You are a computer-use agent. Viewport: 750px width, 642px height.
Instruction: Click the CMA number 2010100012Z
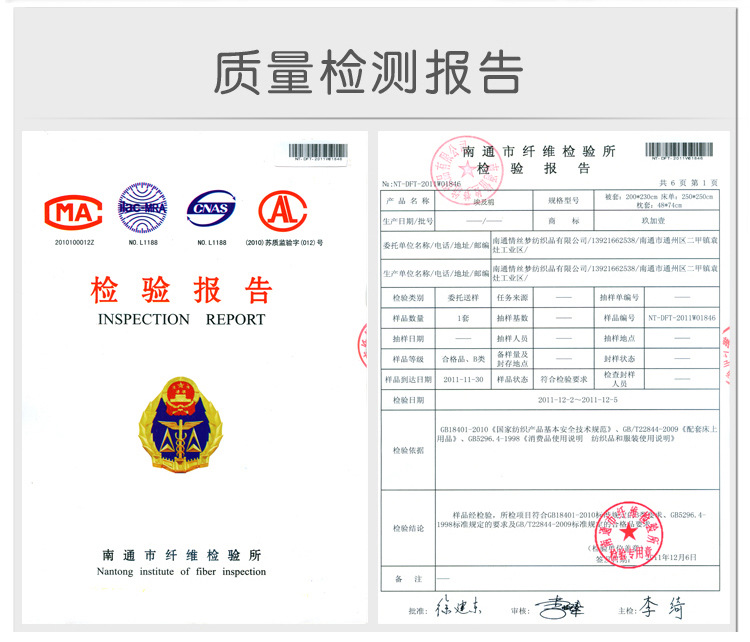click(74, 243)
